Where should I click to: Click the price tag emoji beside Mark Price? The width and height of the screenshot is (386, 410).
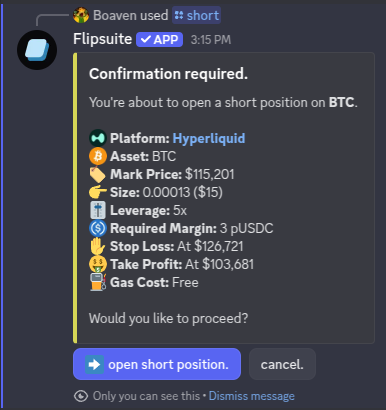(98, 174)
